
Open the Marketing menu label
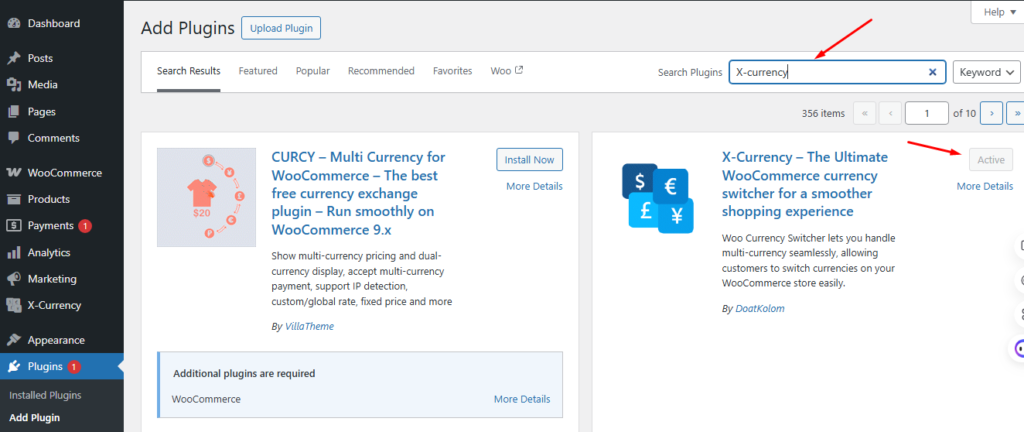52,279
